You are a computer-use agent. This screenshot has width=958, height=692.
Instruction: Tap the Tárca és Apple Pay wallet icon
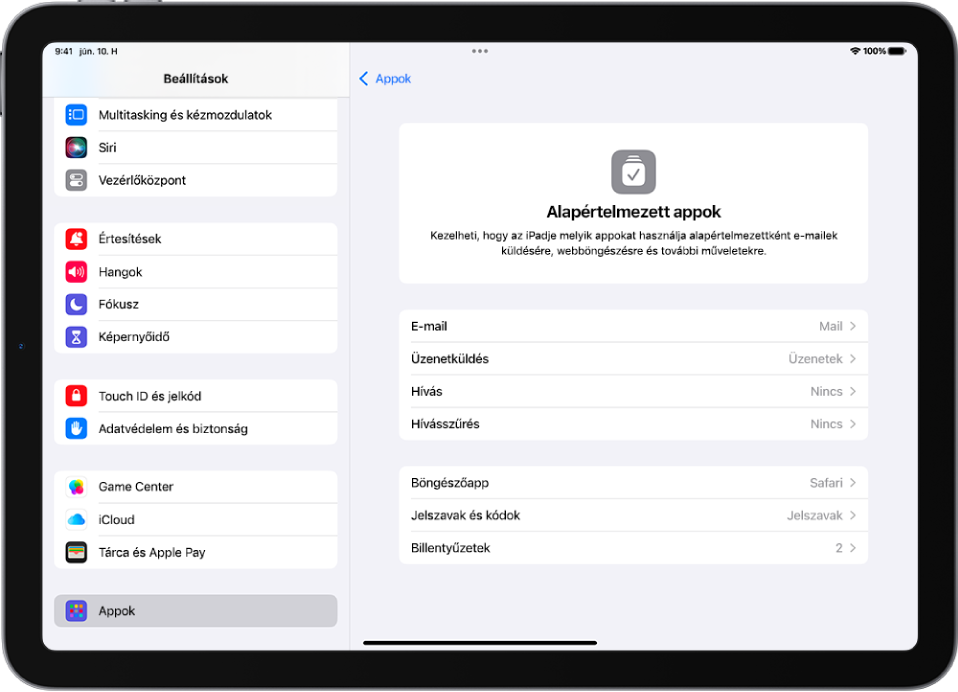pyautogui.click(x=76, y=552)
